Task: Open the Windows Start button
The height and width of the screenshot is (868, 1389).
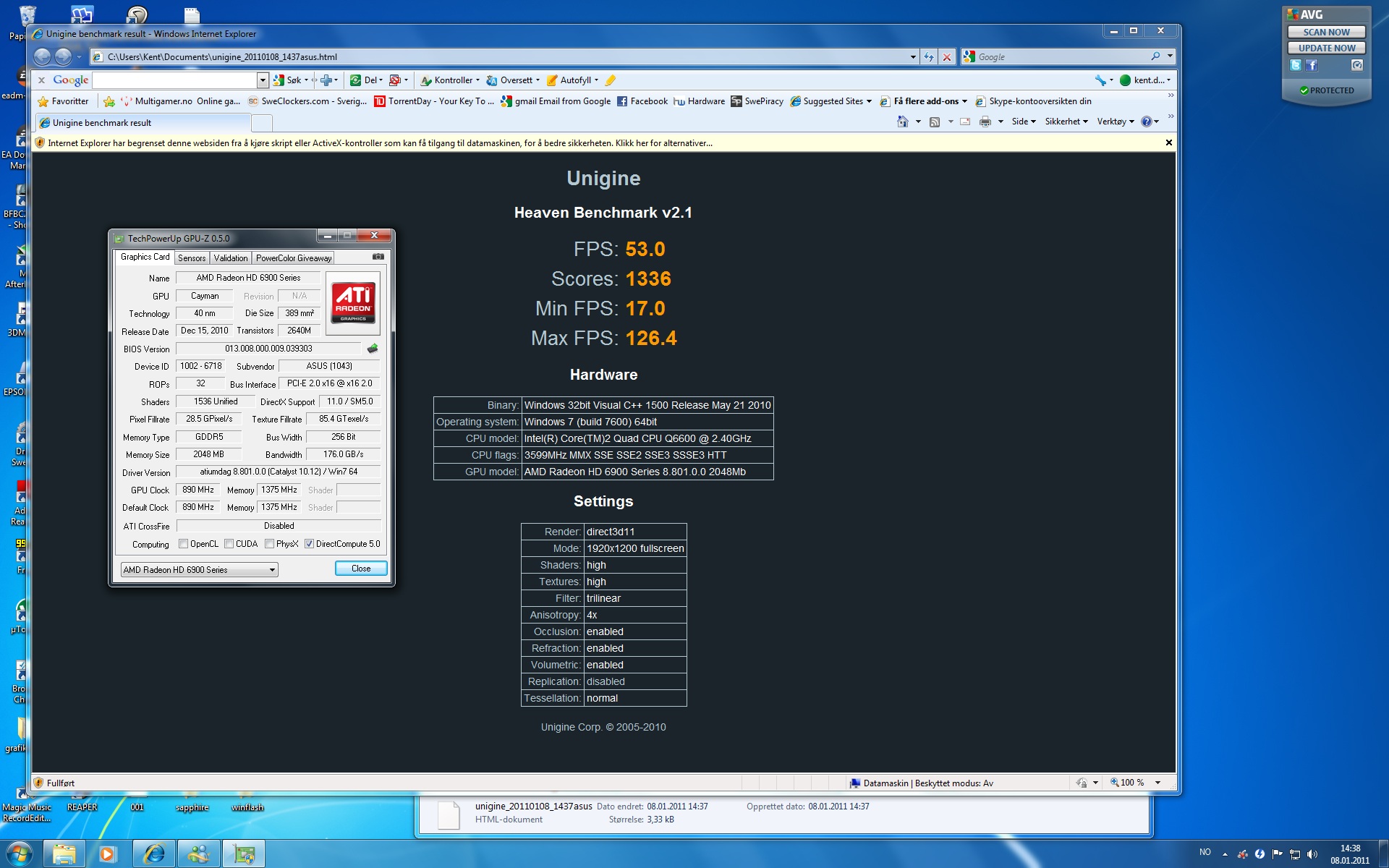Action: [x=20, y=854]
